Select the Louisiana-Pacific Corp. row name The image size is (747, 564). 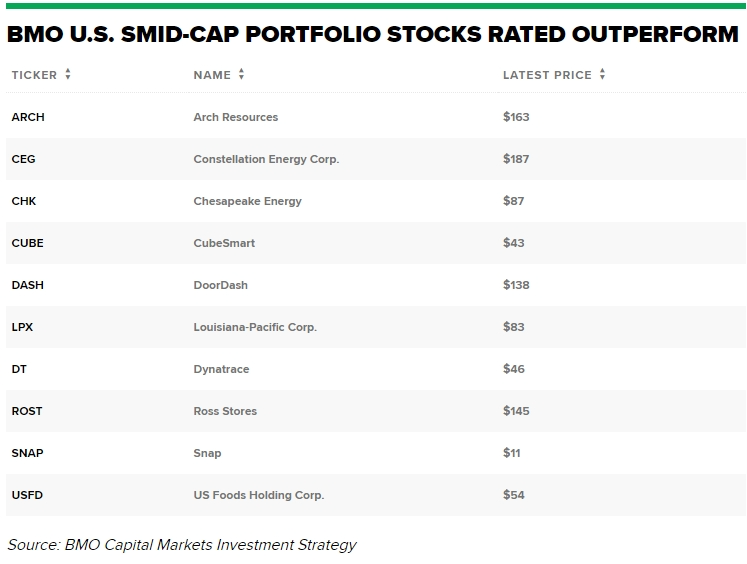[254, 327]
